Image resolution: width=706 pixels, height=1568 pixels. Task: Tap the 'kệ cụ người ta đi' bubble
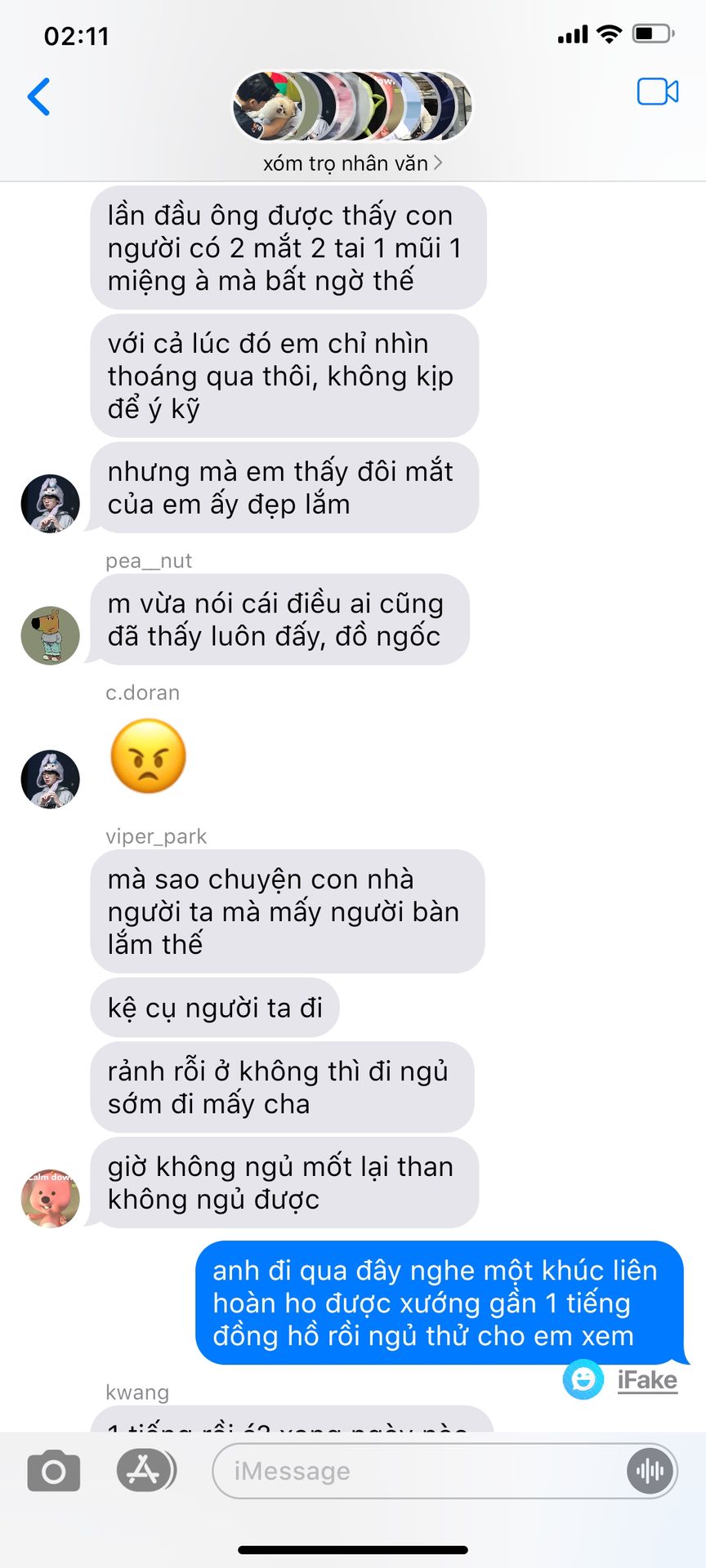click(x=215, y=1008)
